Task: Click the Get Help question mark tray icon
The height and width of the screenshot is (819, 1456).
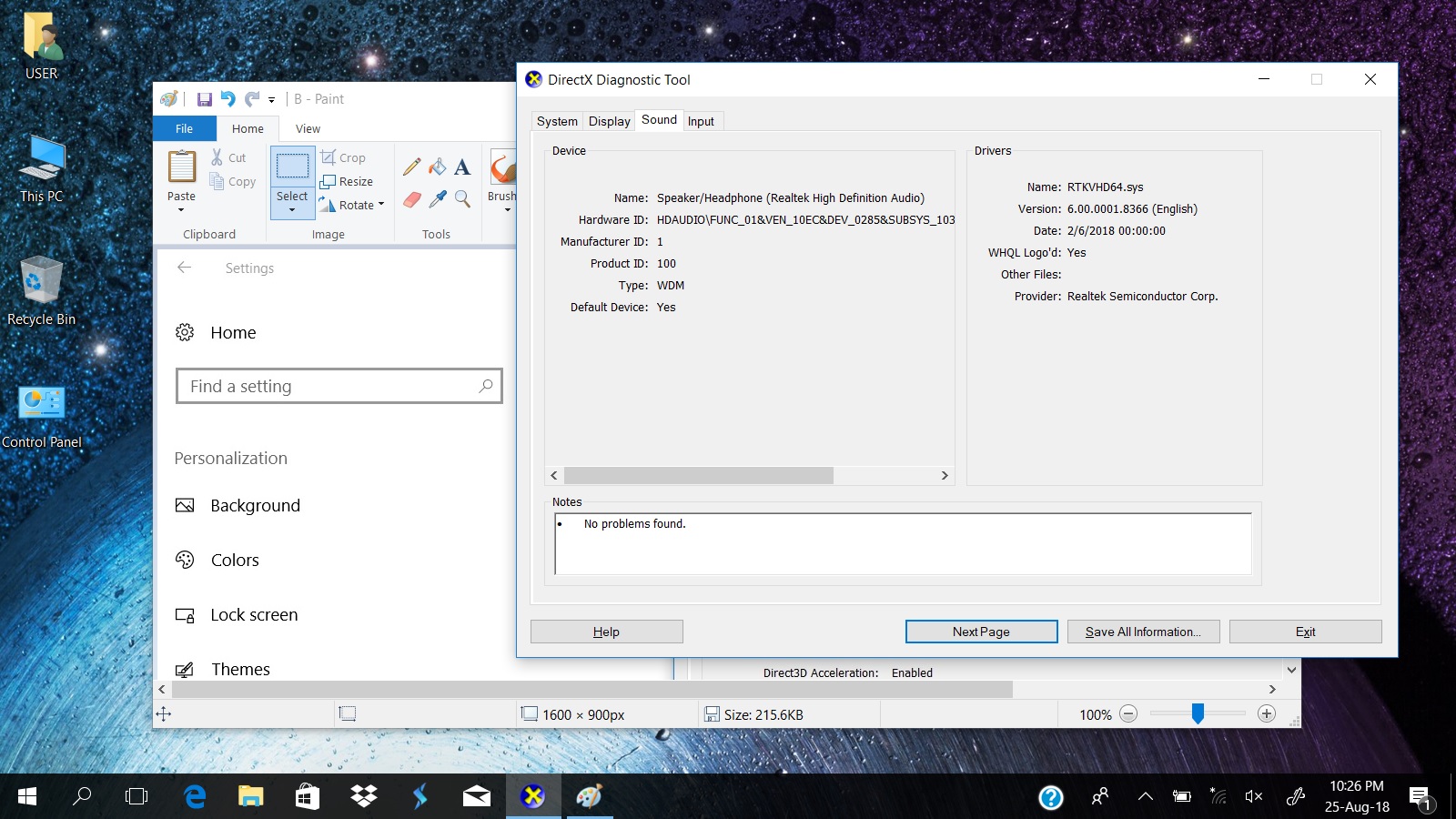Action: click(1051, 797)
